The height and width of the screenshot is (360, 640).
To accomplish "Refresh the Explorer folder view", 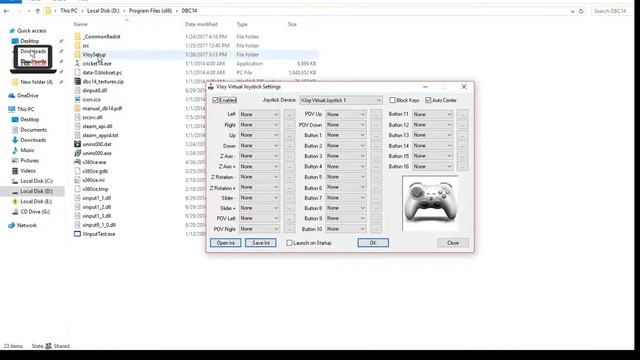I will point(581,11).
